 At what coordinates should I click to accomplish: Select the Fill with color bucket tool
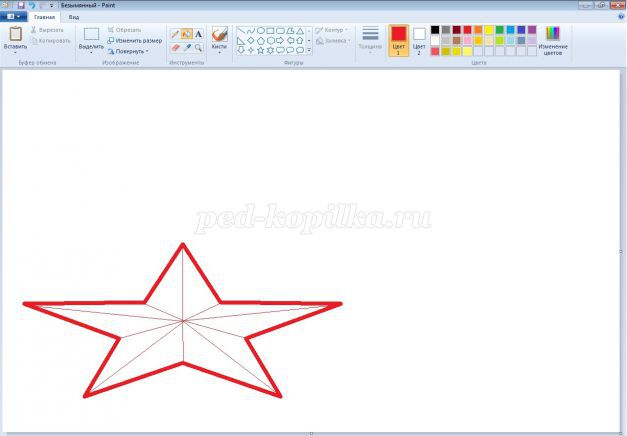click(x=186, y=34)
